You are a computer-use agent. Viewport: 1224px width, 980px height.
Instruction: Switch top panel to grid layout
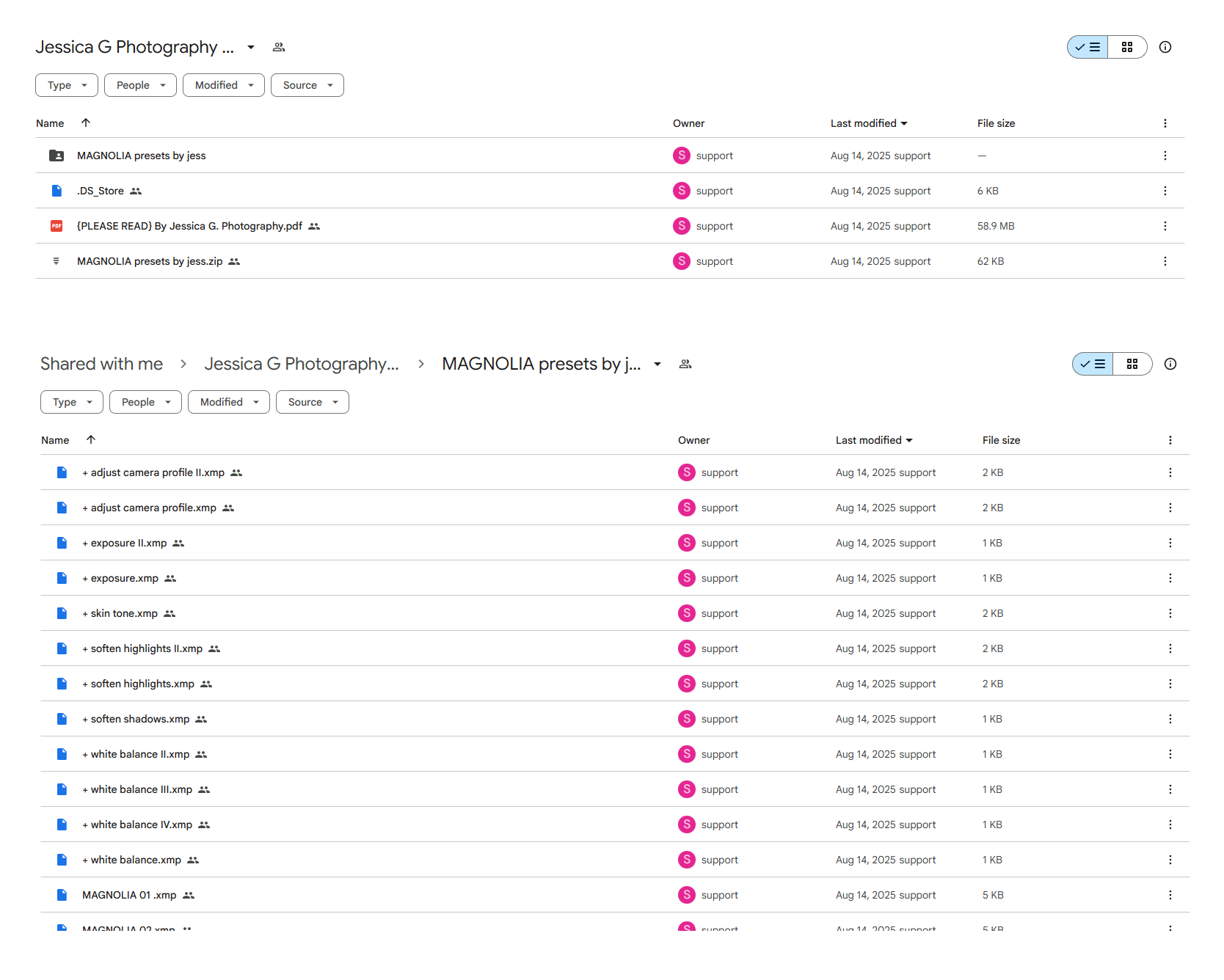(1127, 47)
